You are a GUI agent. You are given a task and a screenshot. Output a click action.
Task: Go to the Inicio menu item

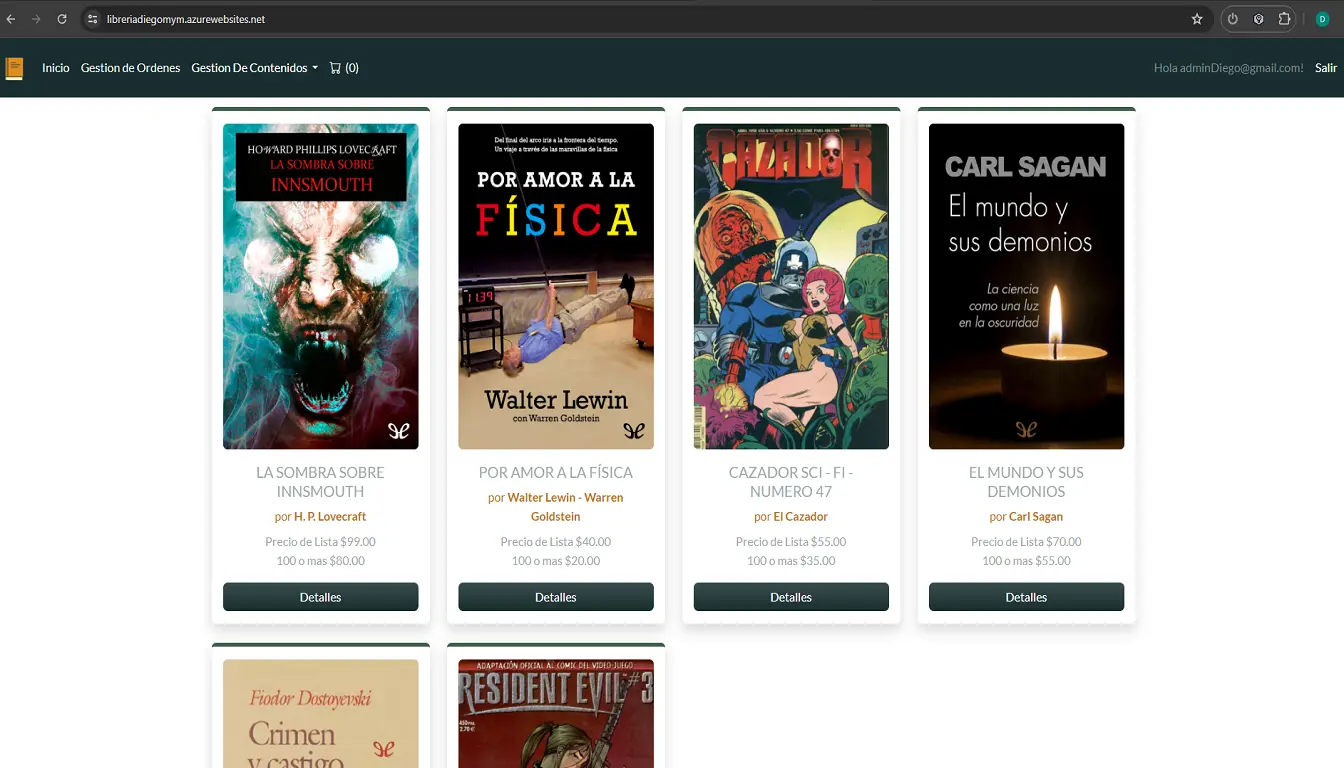pos(56,68)
